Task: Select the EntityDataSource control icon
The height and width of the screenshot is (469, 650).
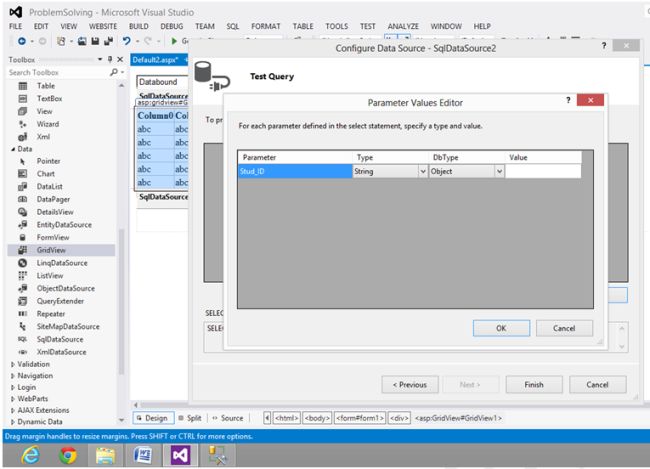Action: pos(23,225)
